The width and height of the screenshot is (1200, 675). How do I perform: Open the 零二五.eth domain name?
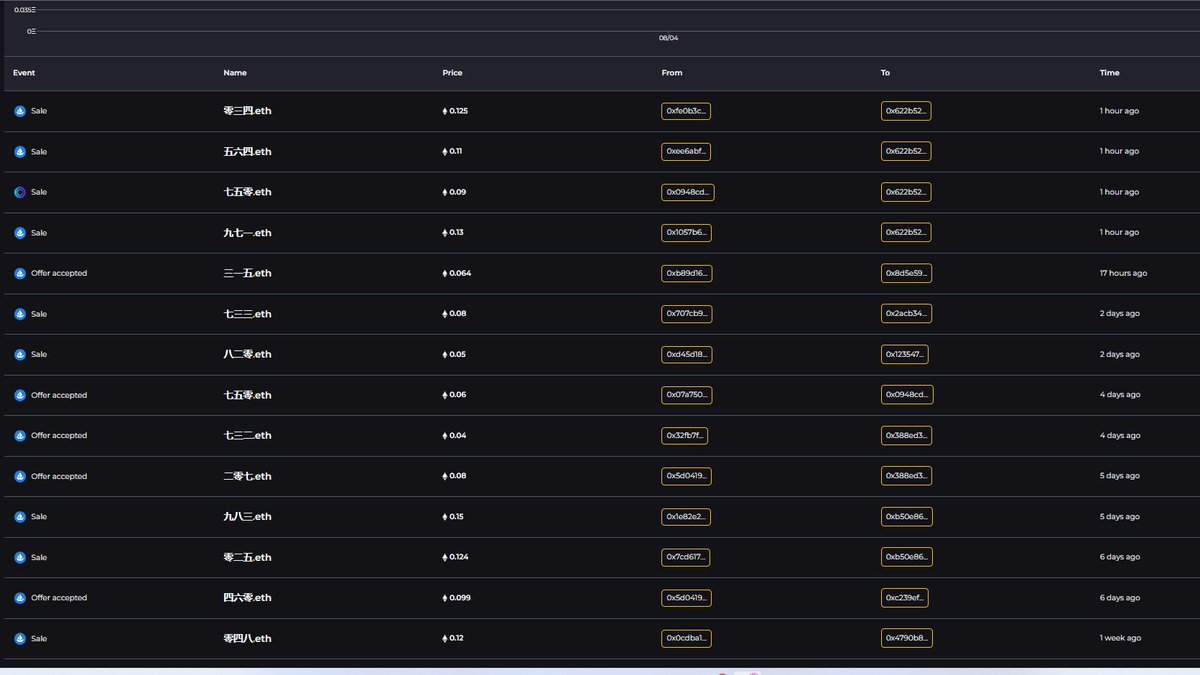247,557
